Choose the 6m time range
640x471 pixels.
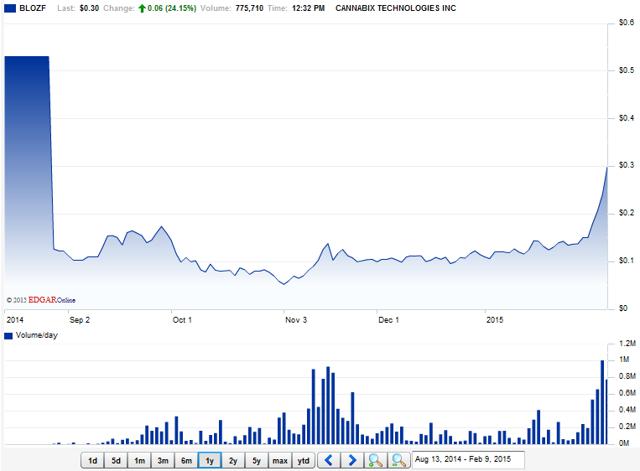pyautogui.click(x=186, y=460)
